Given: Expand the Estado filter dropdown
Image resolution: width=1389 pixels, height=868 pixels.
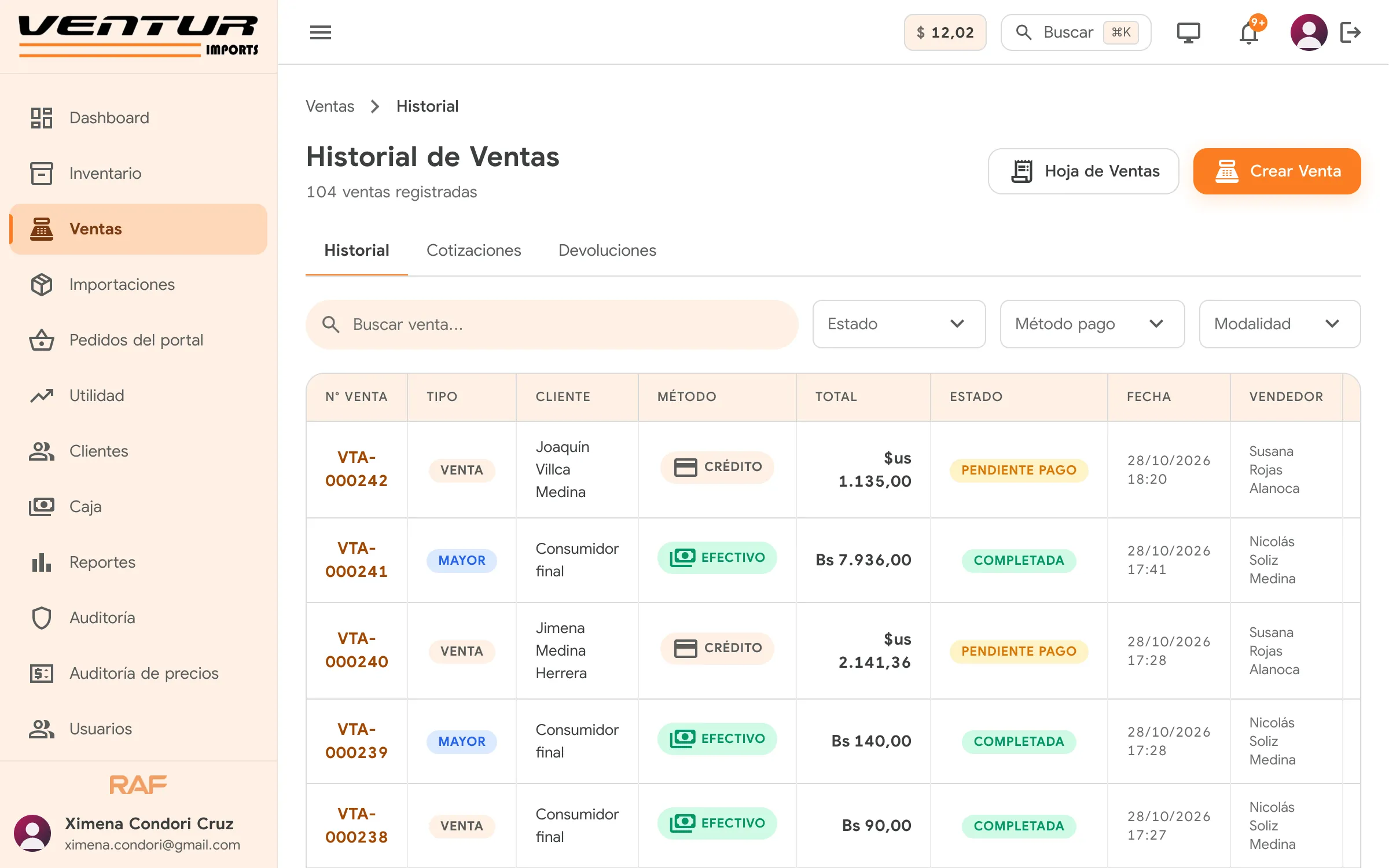Looking at the screenshot, I should [x=899, y=324].
